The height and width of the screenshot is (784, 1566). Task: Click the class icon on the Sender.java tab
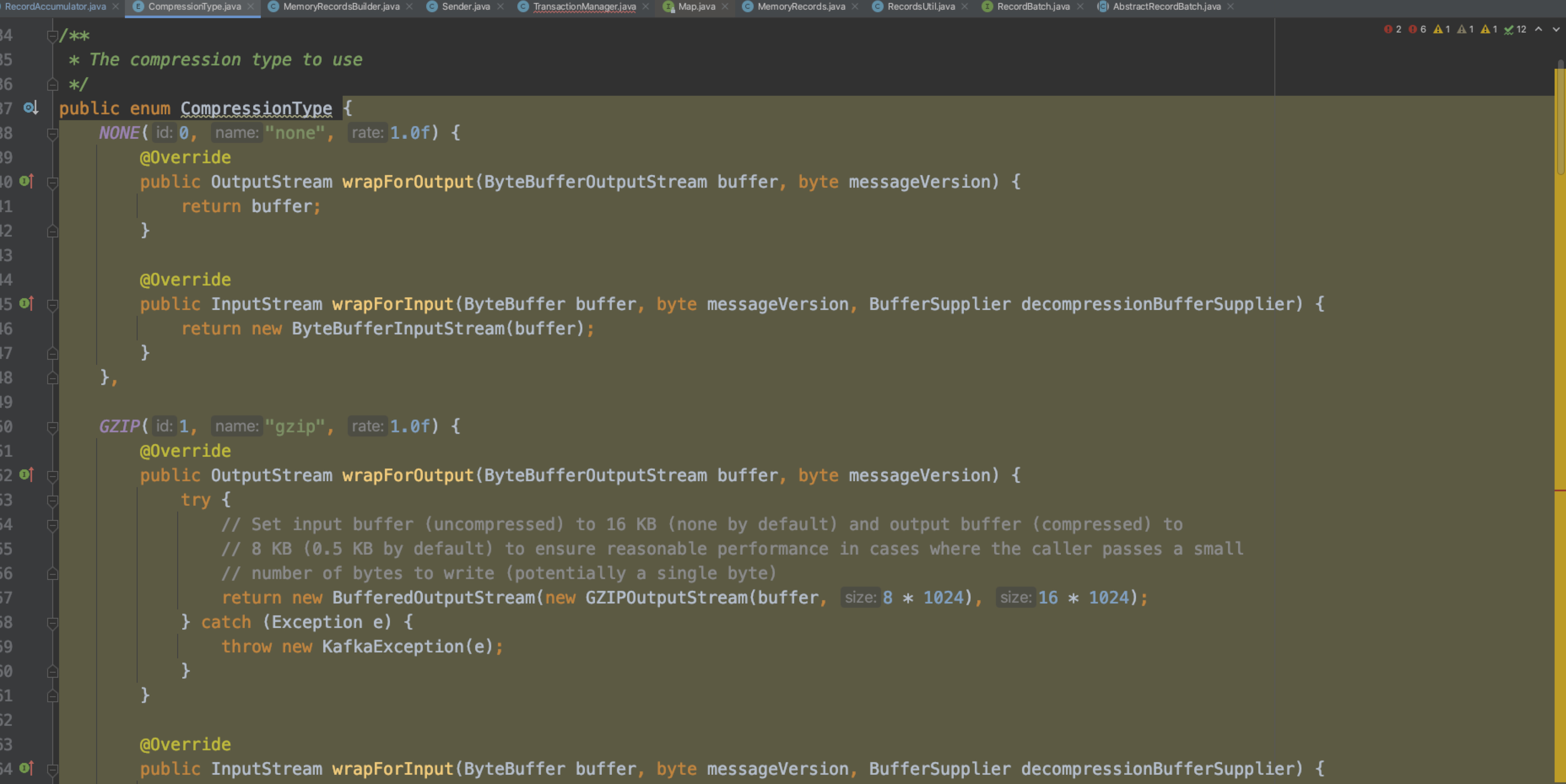tap(432, 7)
